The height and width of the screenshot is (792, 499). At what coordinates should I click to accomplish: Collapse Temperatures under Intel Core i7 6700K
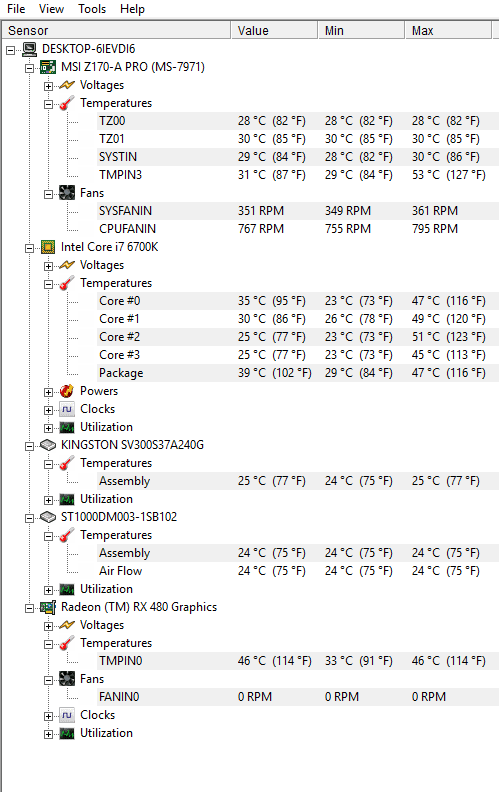48,284
